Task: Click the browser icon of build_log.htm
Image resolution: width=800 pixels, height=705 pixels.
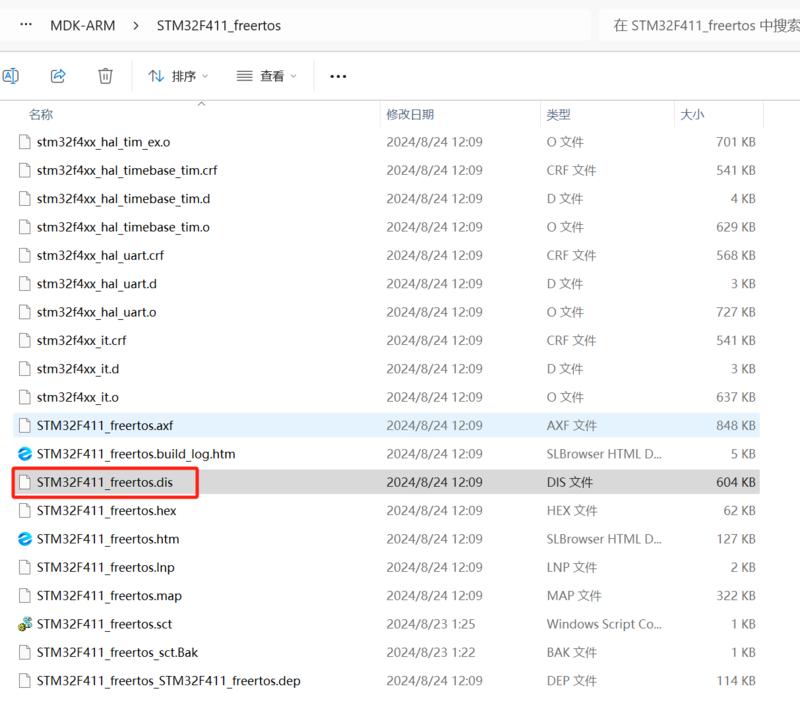Action: click(x=24, y=454)
